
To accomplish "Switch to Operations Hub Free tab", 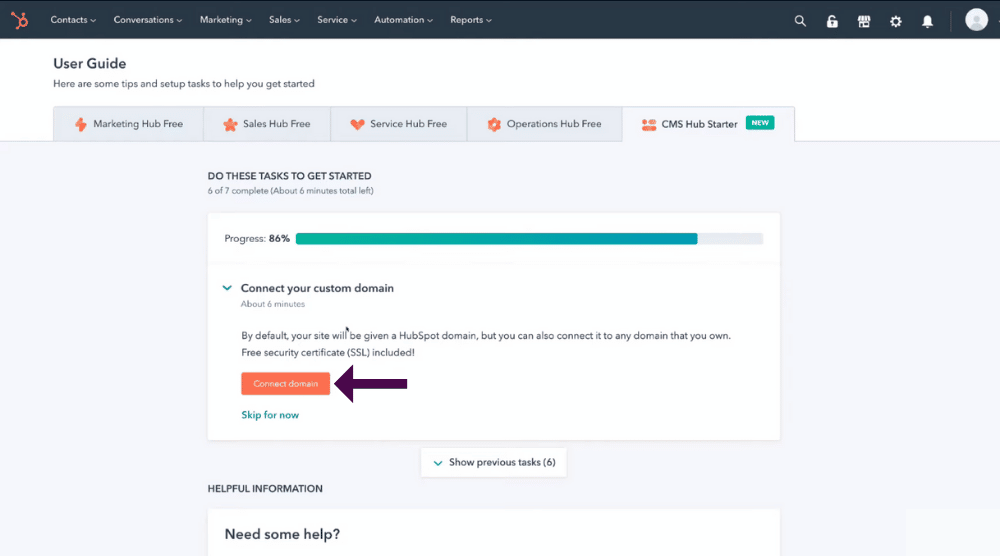I will click(x=545, y=124).
